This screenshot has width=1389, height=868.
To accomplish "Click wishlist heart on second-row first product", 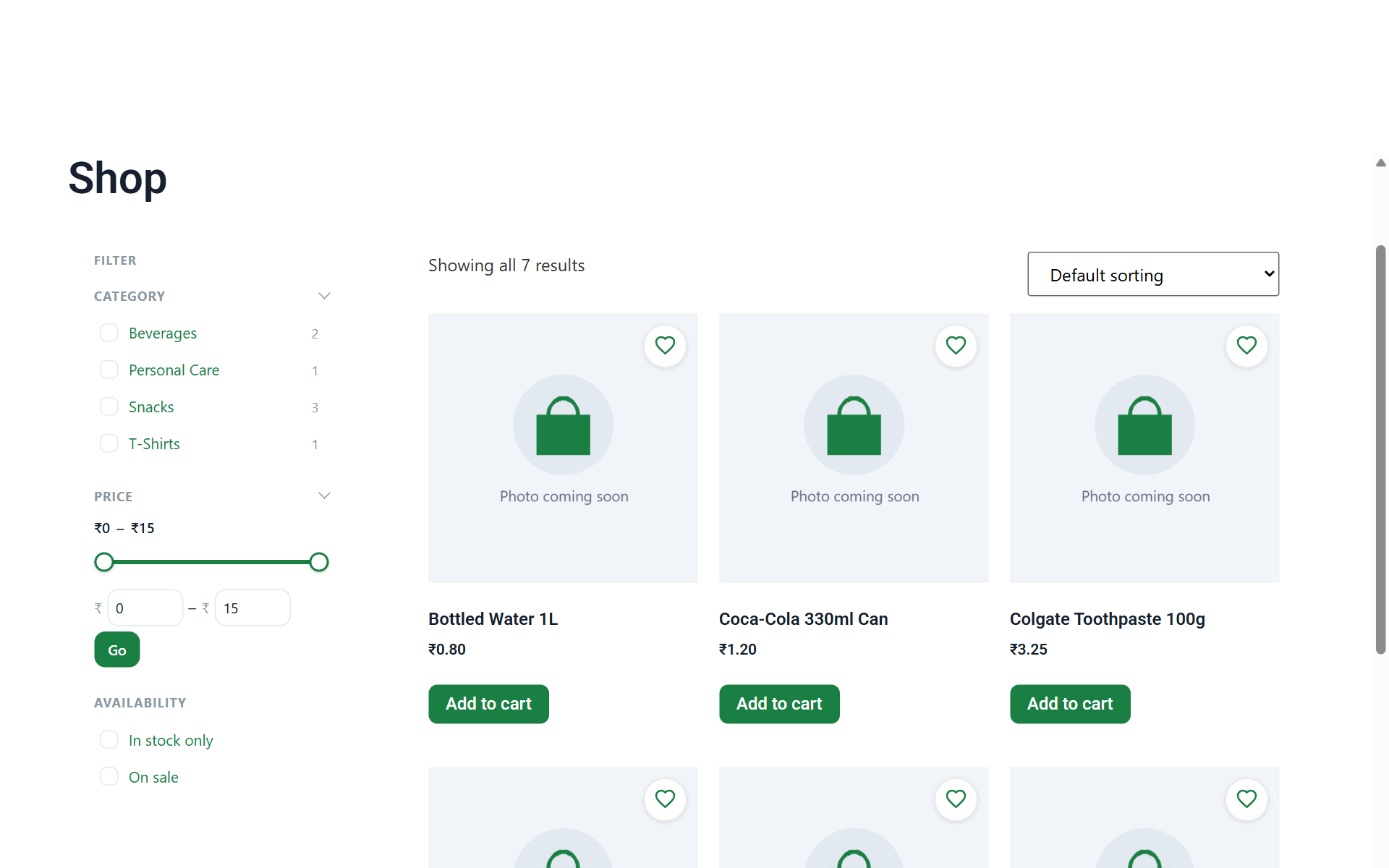I will [665, 799].
